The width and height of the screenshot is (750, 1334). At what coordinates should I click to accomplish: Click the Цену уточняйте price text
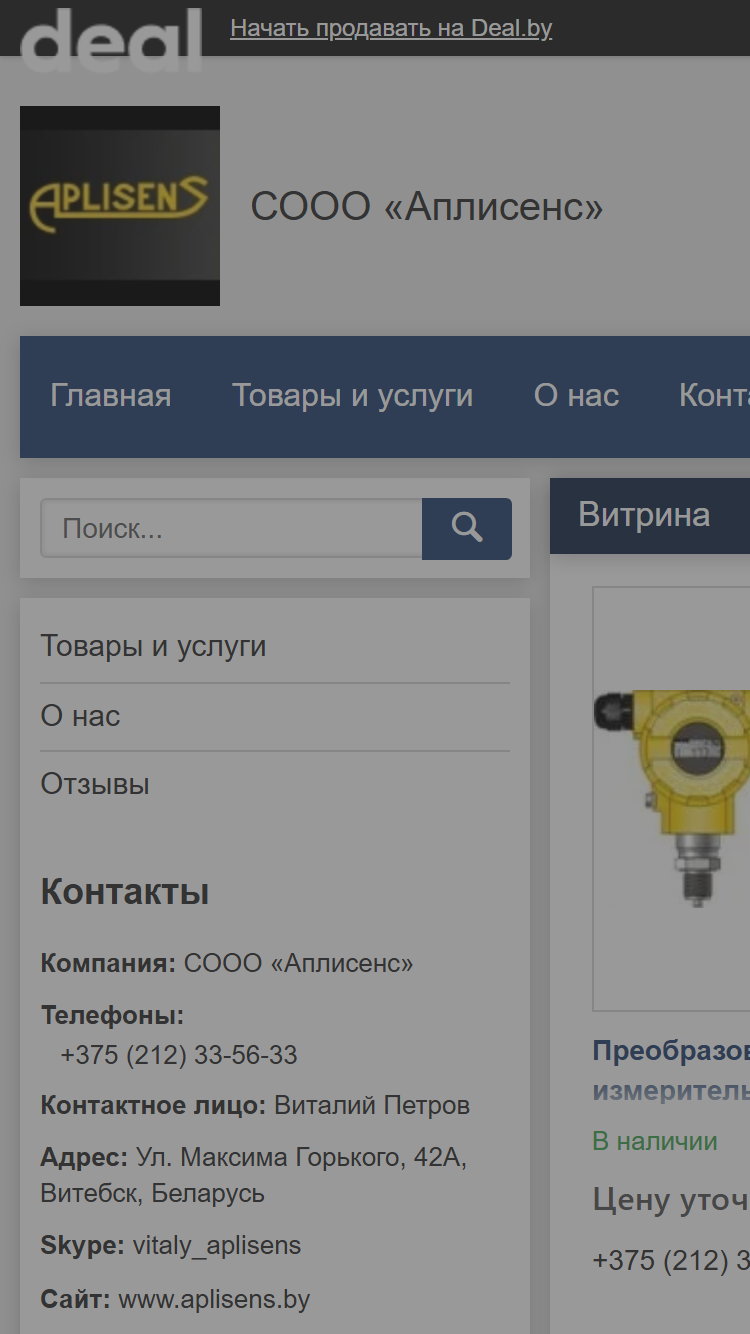[671, 1198]
